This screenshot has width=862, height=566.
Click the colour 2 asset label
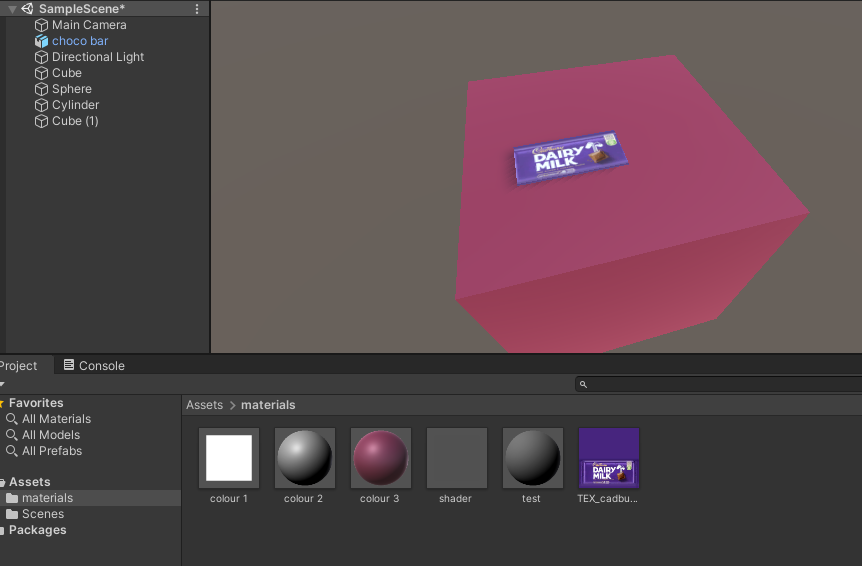point(303,498)
